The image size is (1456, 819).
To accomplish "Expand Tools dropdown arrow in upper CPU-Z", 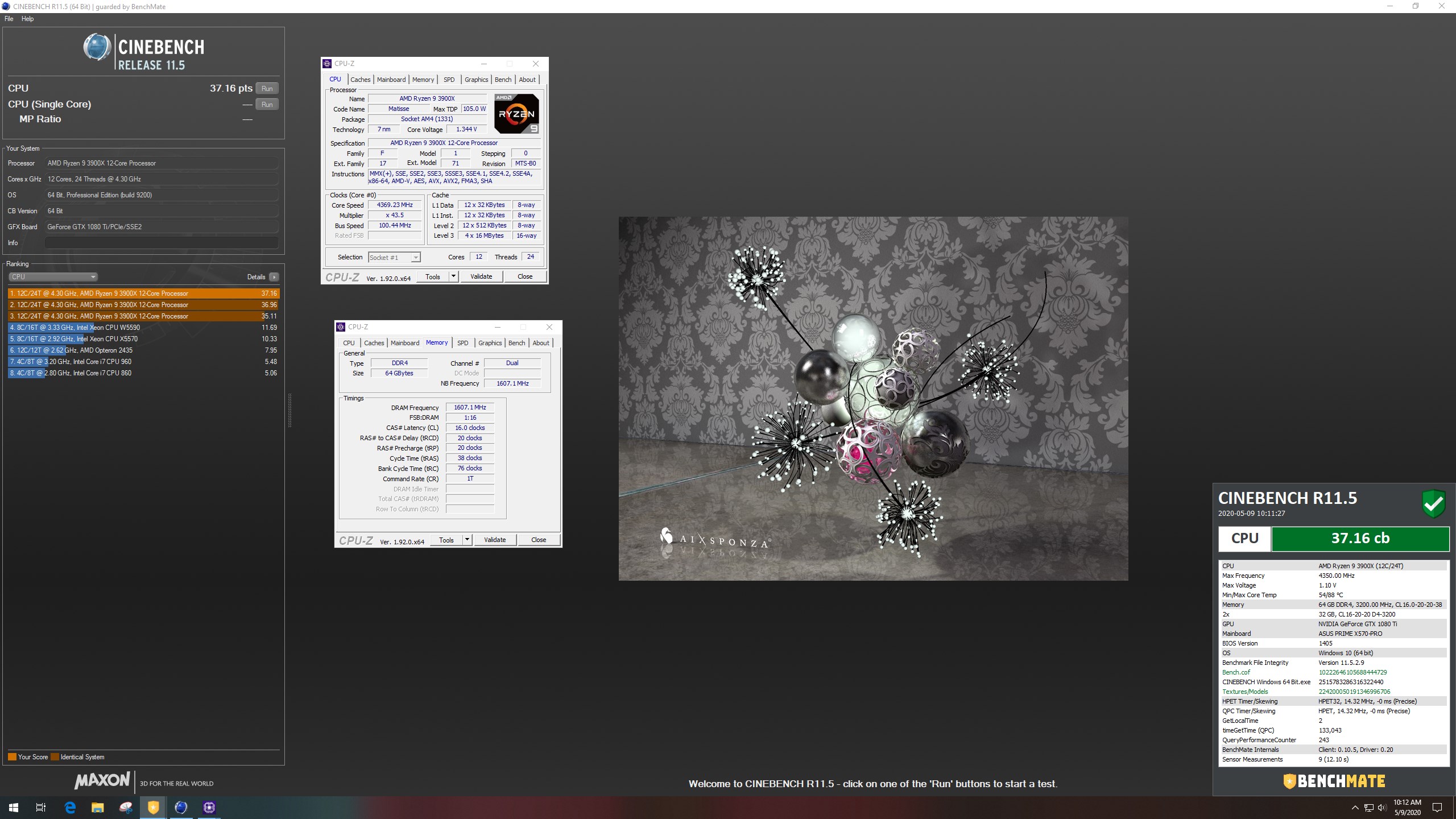I will pos(453,277).
